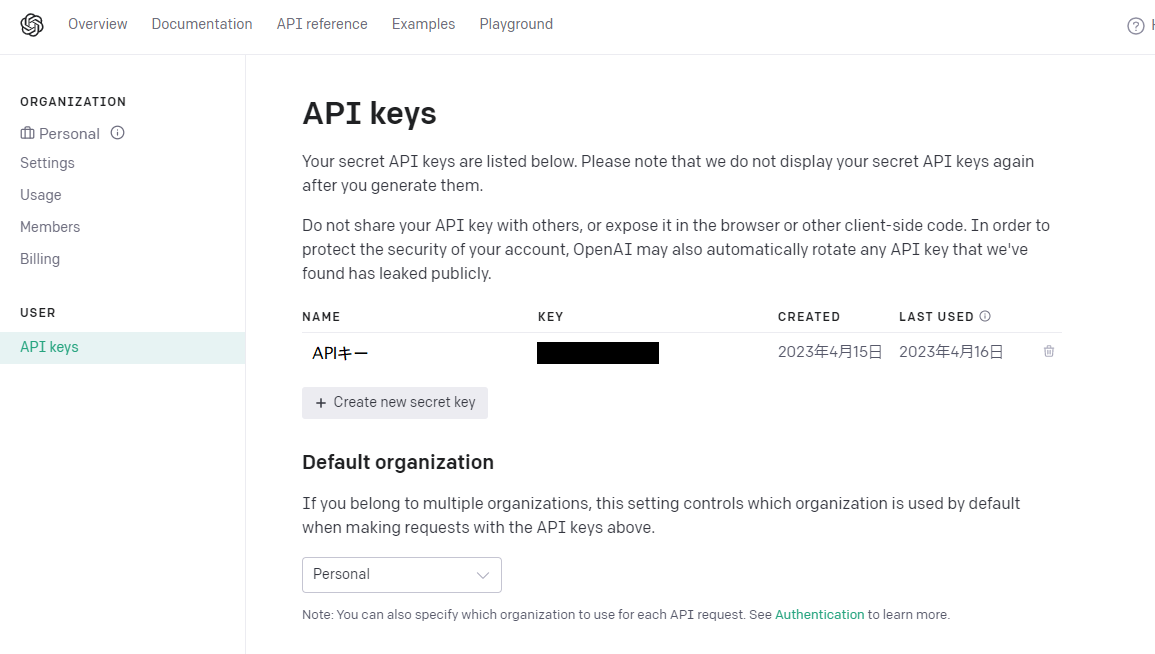
Task: Click Create new secret key button
Action: pyautogui.click(x=395, y=403)
